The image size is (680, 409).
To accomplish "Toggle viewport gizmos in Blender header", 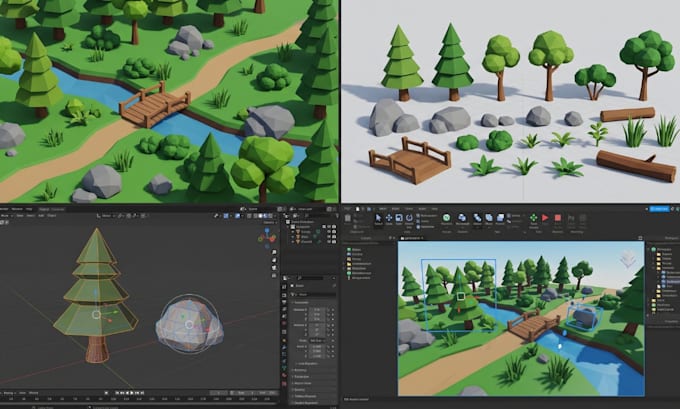I will pyautogui.click(x=226, y=216).
